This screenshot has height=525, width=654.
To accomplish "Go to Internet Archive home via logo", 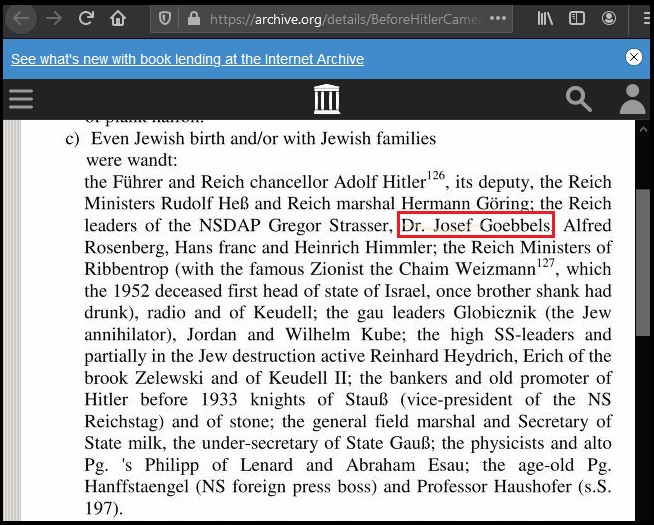I will (x=327, y=99).
